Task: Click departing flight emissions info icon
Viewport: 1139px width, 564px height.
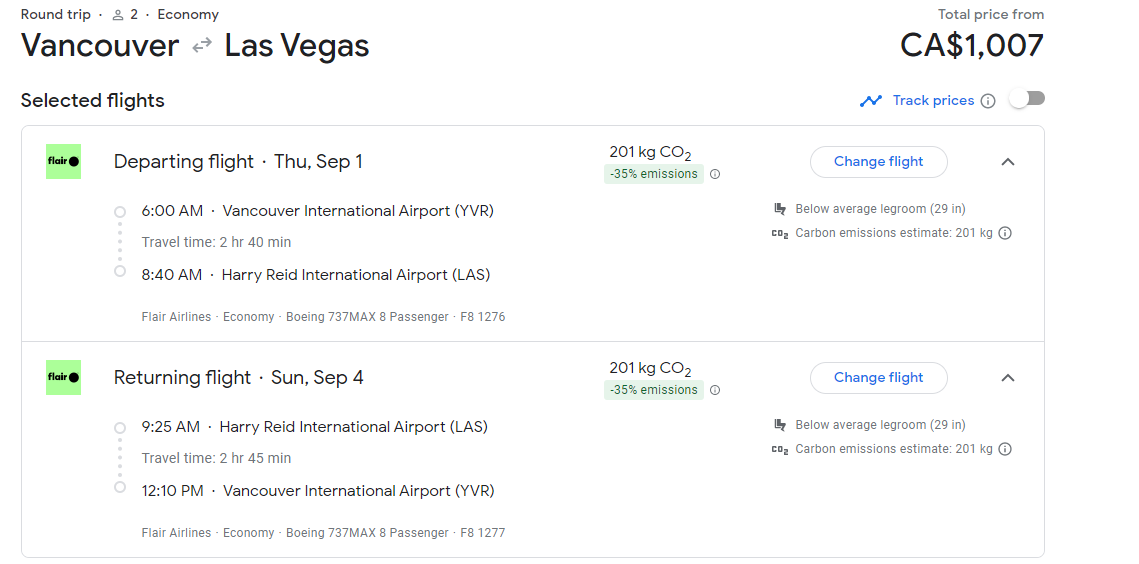Action: (x=715, y=174)
